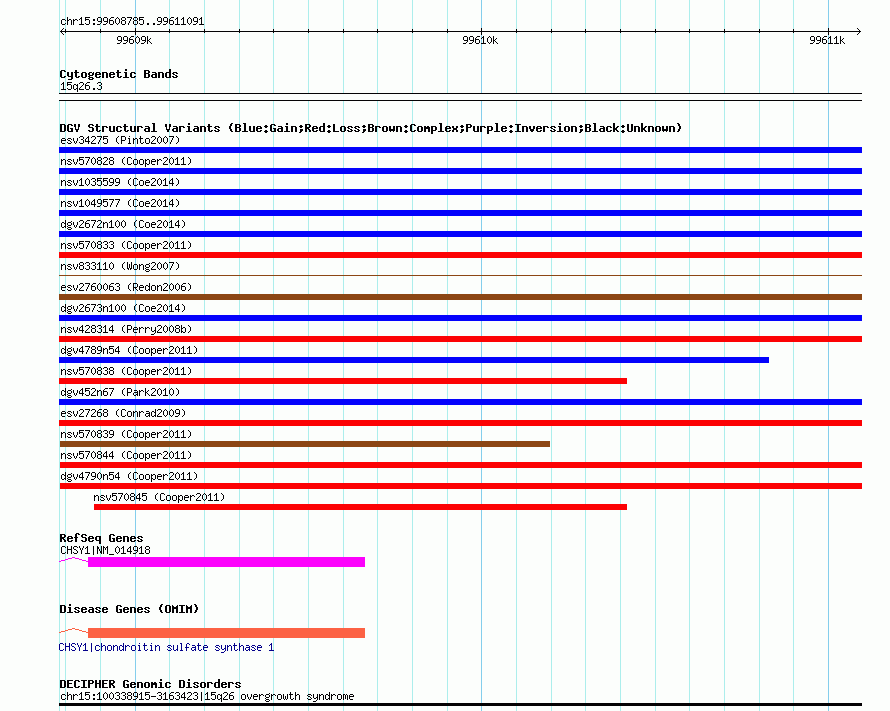
Task: Click the orange OMIM disease gene bar
Action: click(x=226, y=633)
